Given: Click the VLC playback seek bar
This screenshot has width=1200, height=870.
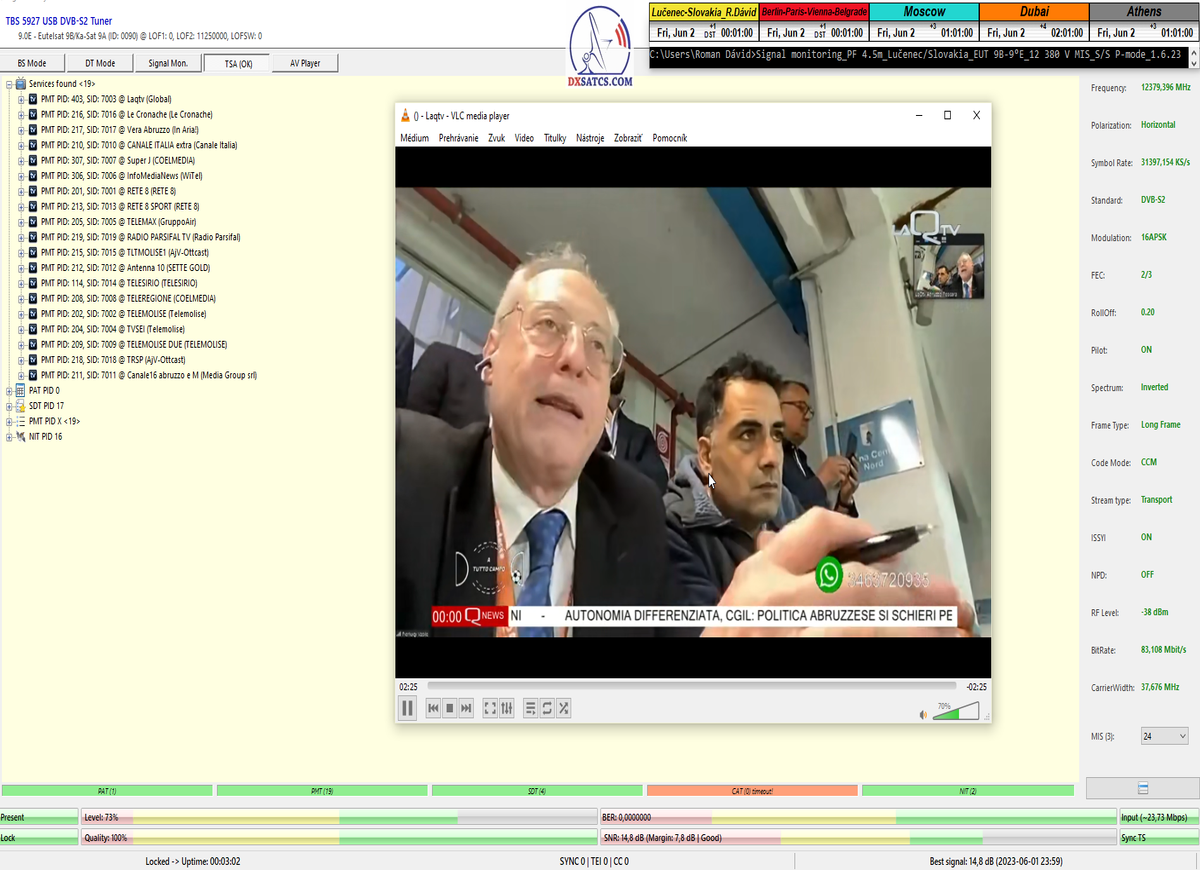Looking at the screenshot, I should pyautogui.click(x=690, y=686).
